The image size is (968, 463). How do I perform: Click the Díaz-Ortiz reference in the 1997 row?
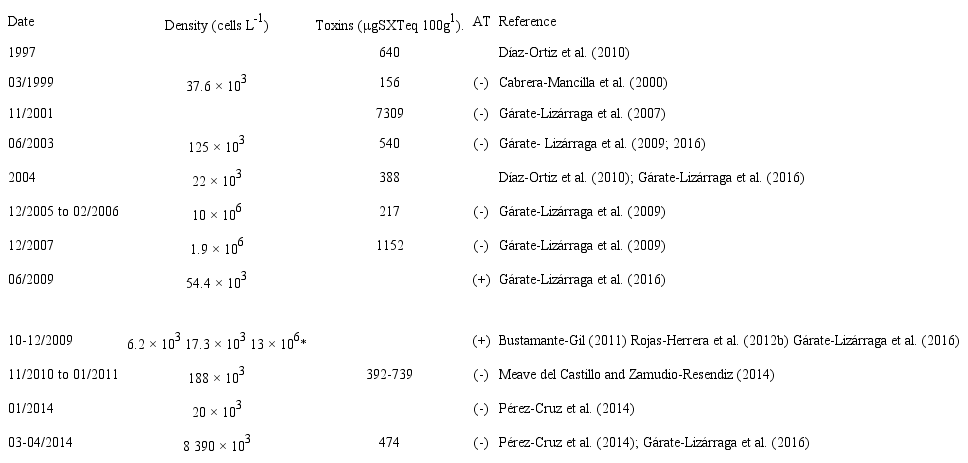pos(563,51)
